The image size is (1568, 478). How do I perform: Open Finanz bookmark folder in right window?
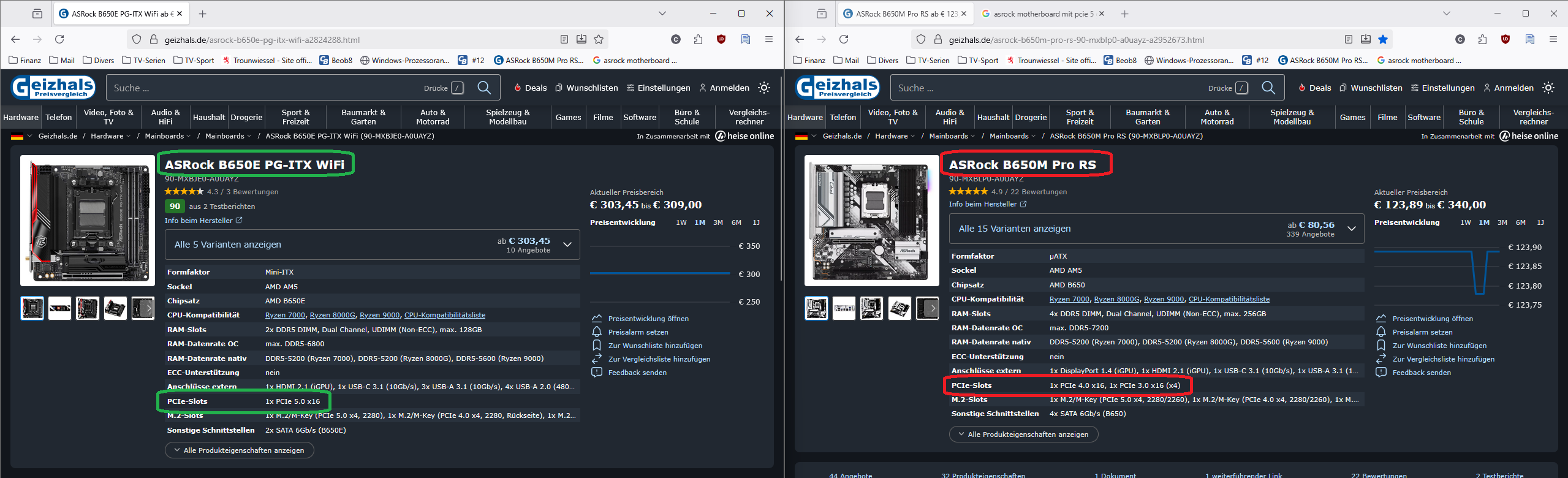click(808, 60)
